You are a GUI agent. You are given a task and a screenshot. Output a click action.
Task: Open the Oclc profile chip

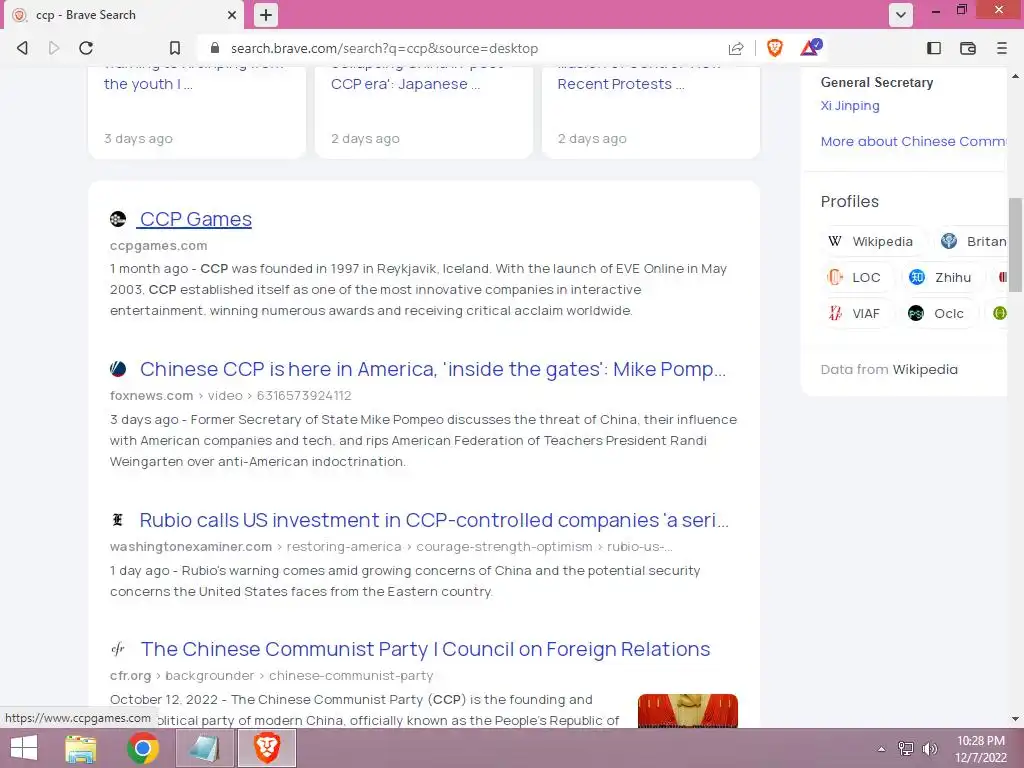click(937, 313)
